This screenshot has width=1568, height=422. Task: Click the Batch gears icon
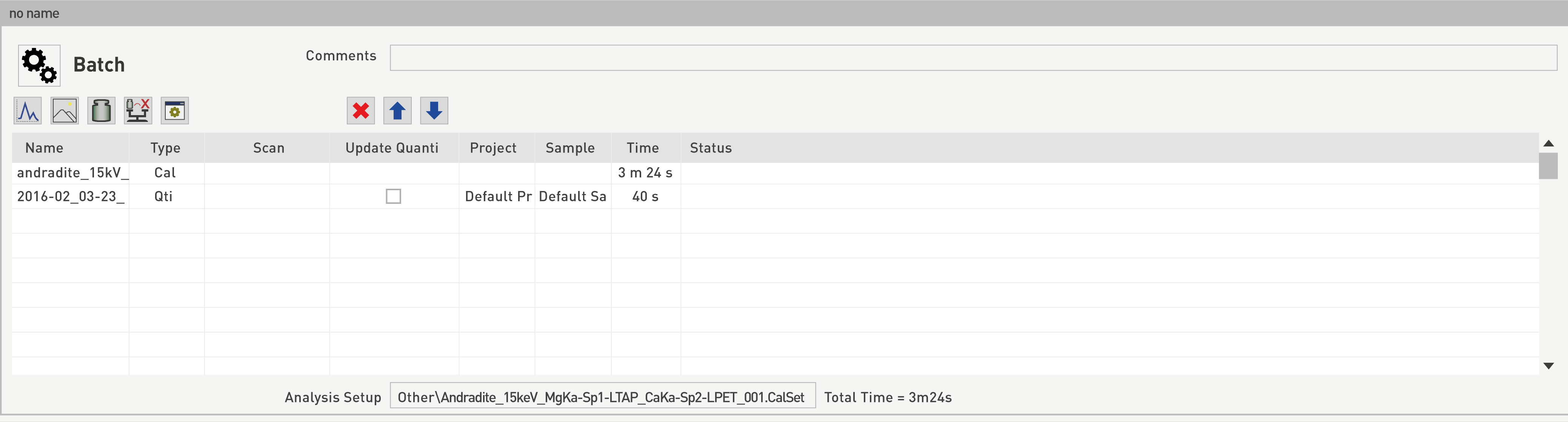(39, 65)
